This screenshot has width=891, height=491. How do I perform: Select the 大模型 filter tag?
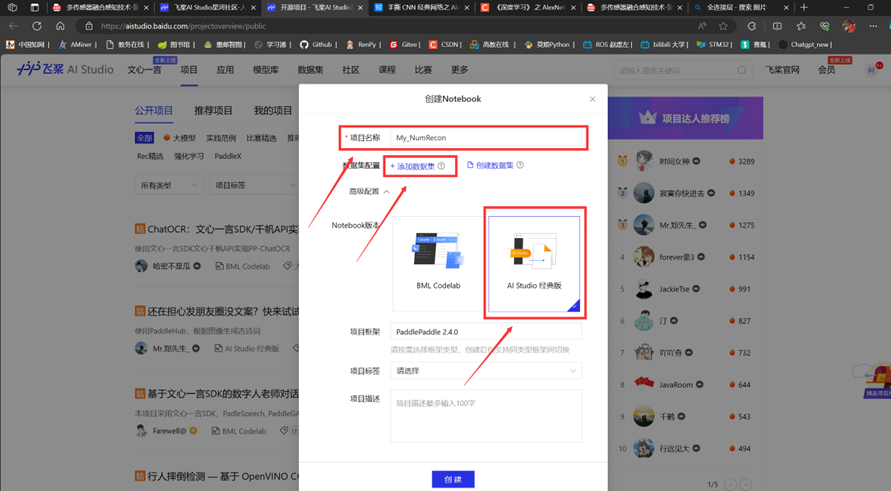pyautogui.click(x=180, y=138)
